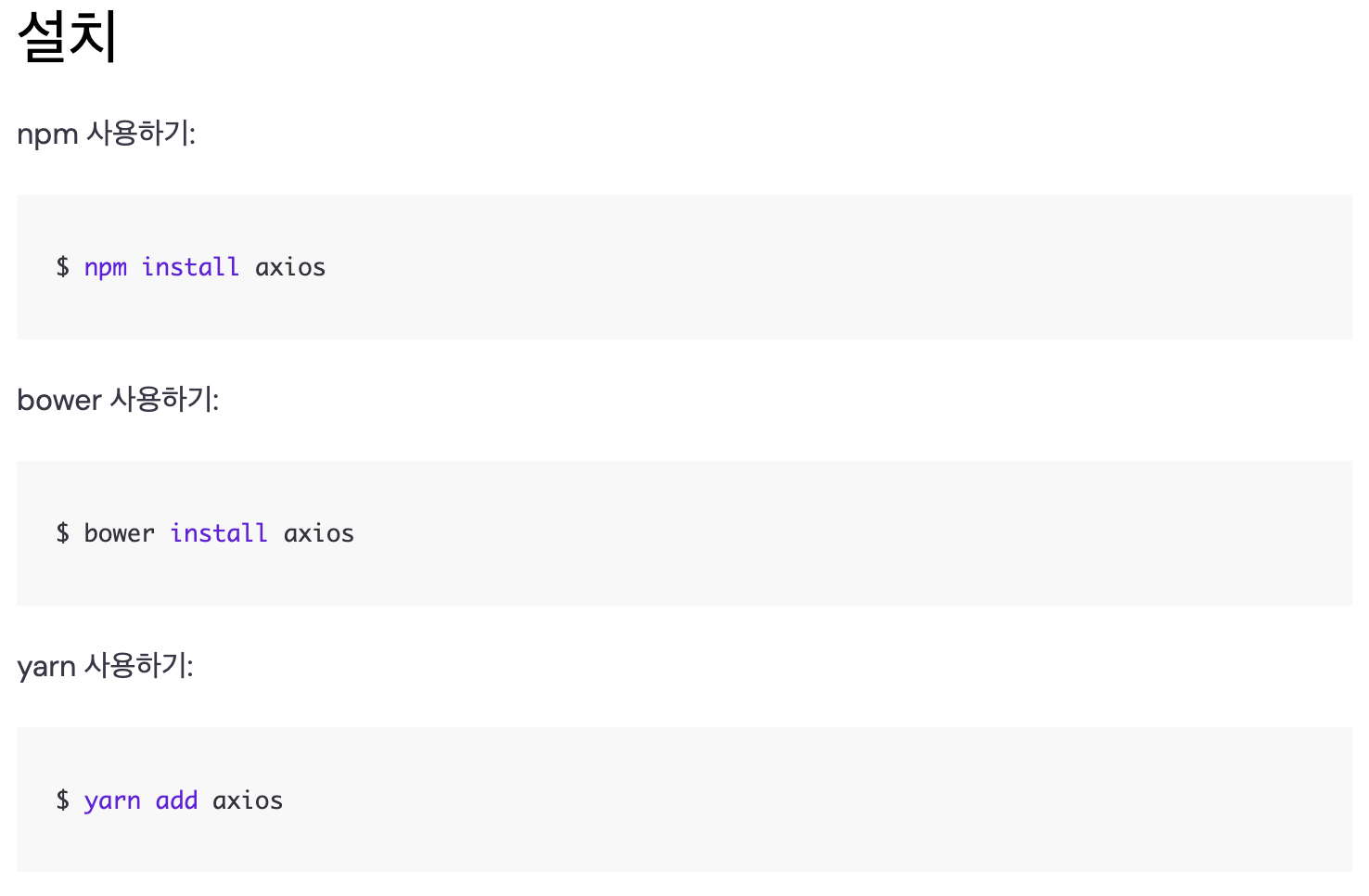Image resolution: width=1369 pixels, height=896 pixels.
Task: Click 'add' in the yarn add axios line
Action: point(176,800)
